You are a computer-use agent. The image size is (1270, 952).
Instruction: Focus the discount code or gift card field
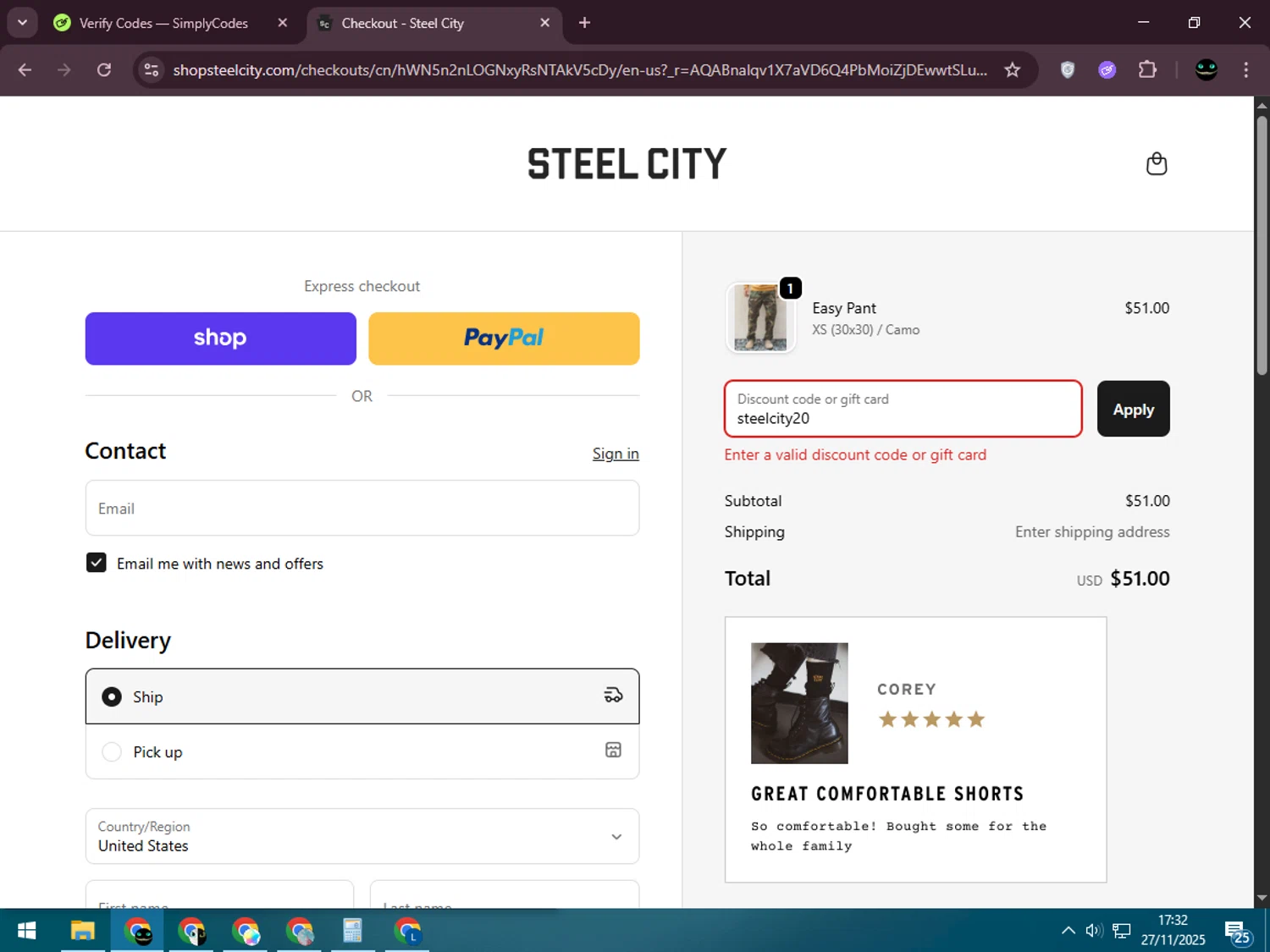pyautogui.click(x=903, y=409)
